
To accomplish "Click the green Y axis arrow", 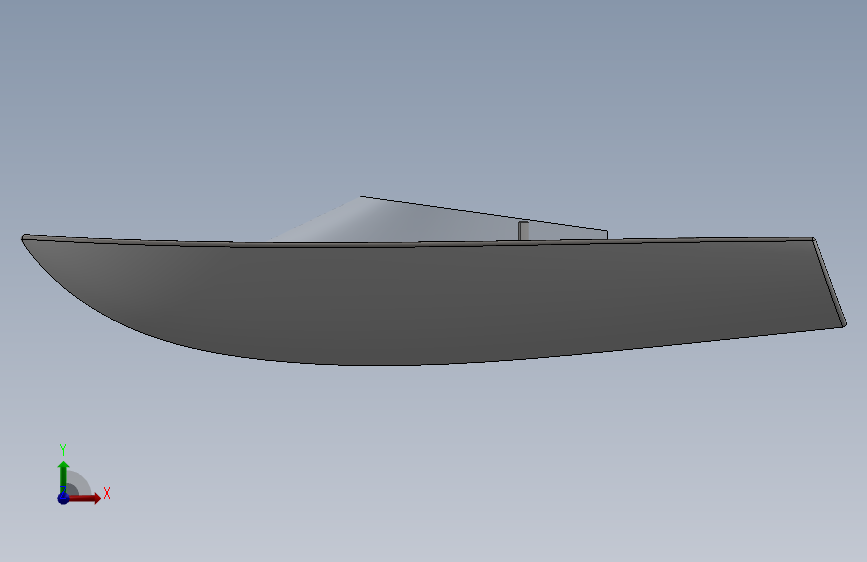I will [64, 476].
